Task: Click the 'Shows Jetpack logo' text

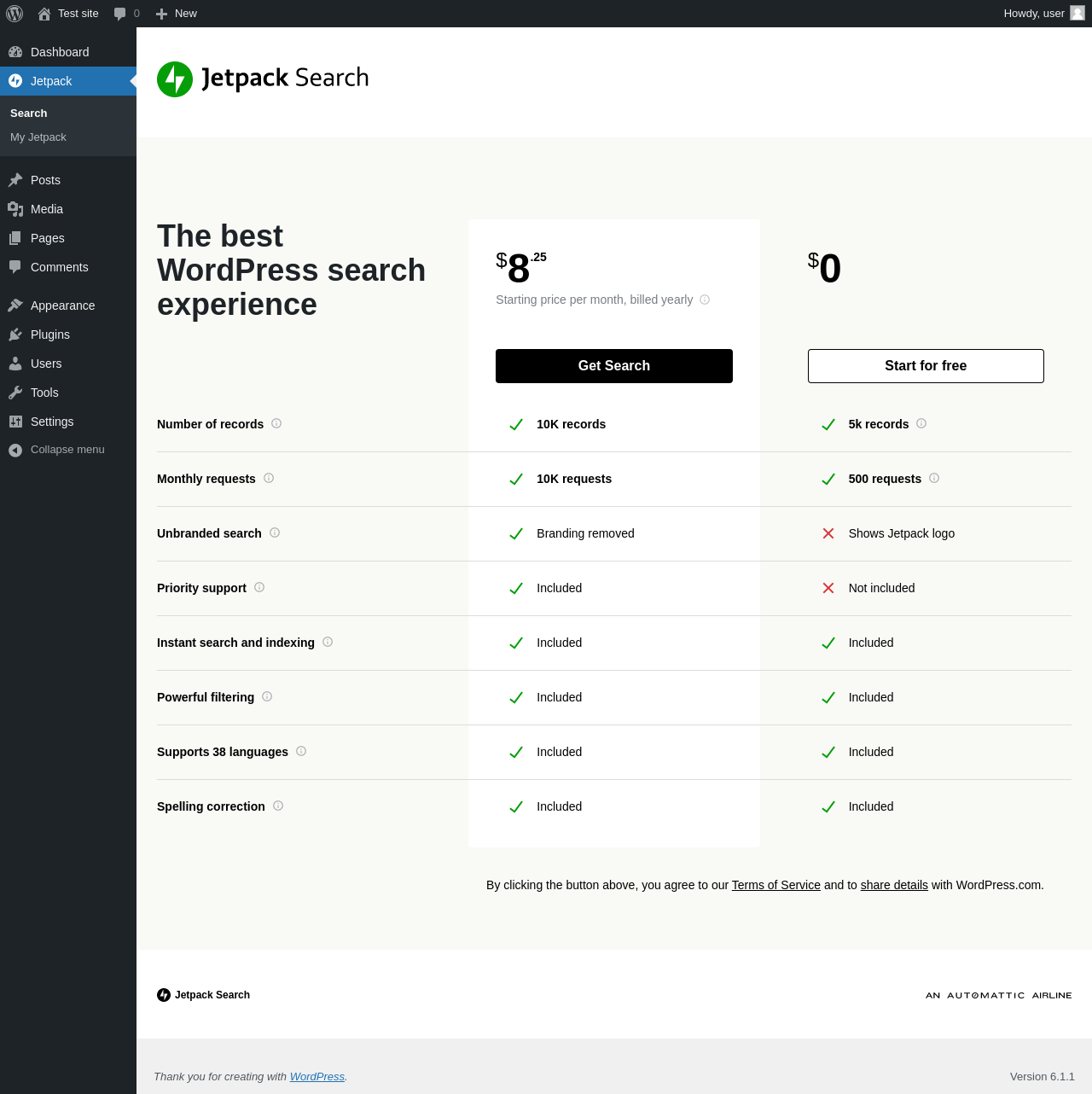Action: (x=902, y=533)
